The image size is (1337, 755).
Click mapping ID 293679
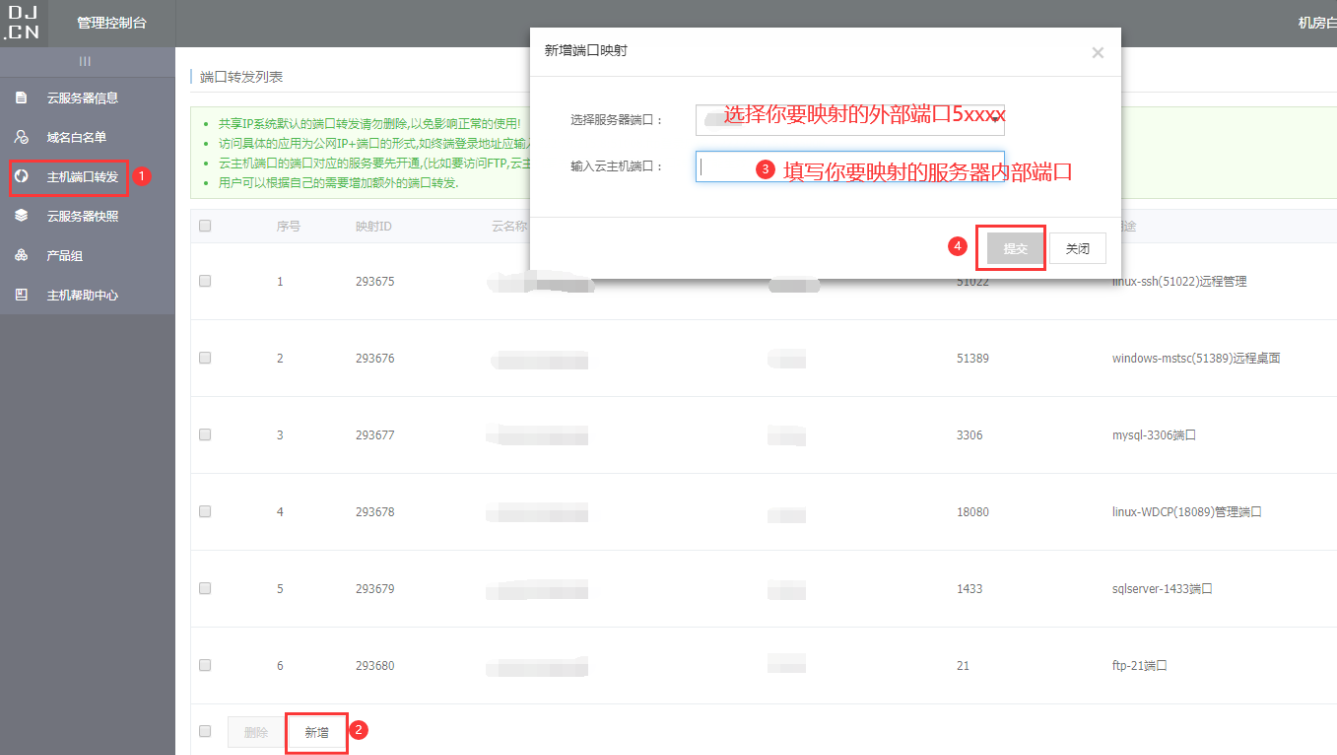click(375, 589)
